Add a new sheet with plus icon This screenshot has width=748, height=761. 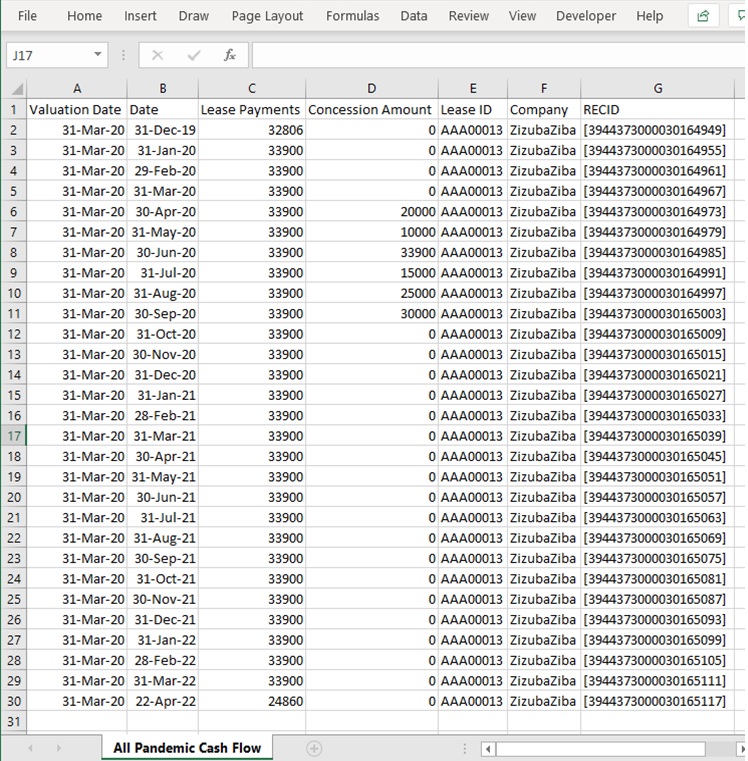click(x=313, y=748)
